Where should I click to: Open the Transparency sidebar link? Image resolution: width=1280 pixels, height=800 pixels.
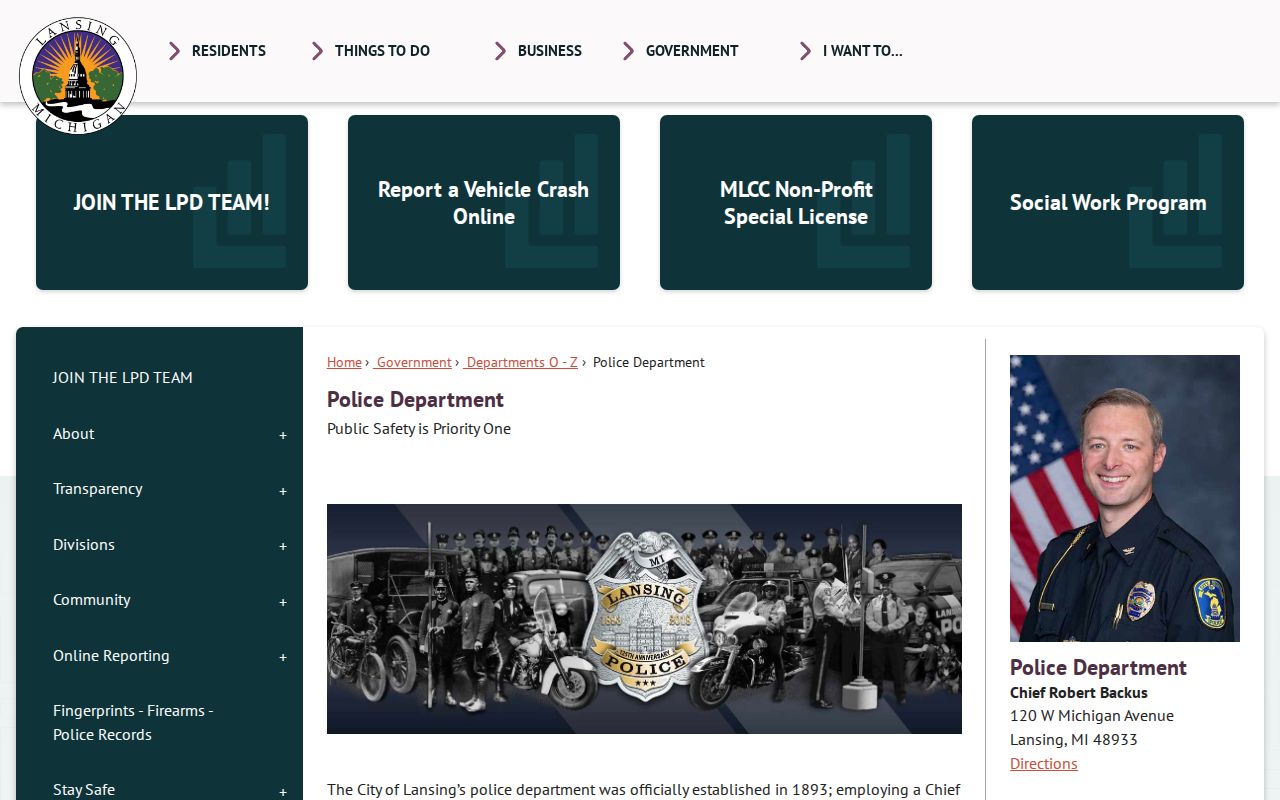point(98,489)
